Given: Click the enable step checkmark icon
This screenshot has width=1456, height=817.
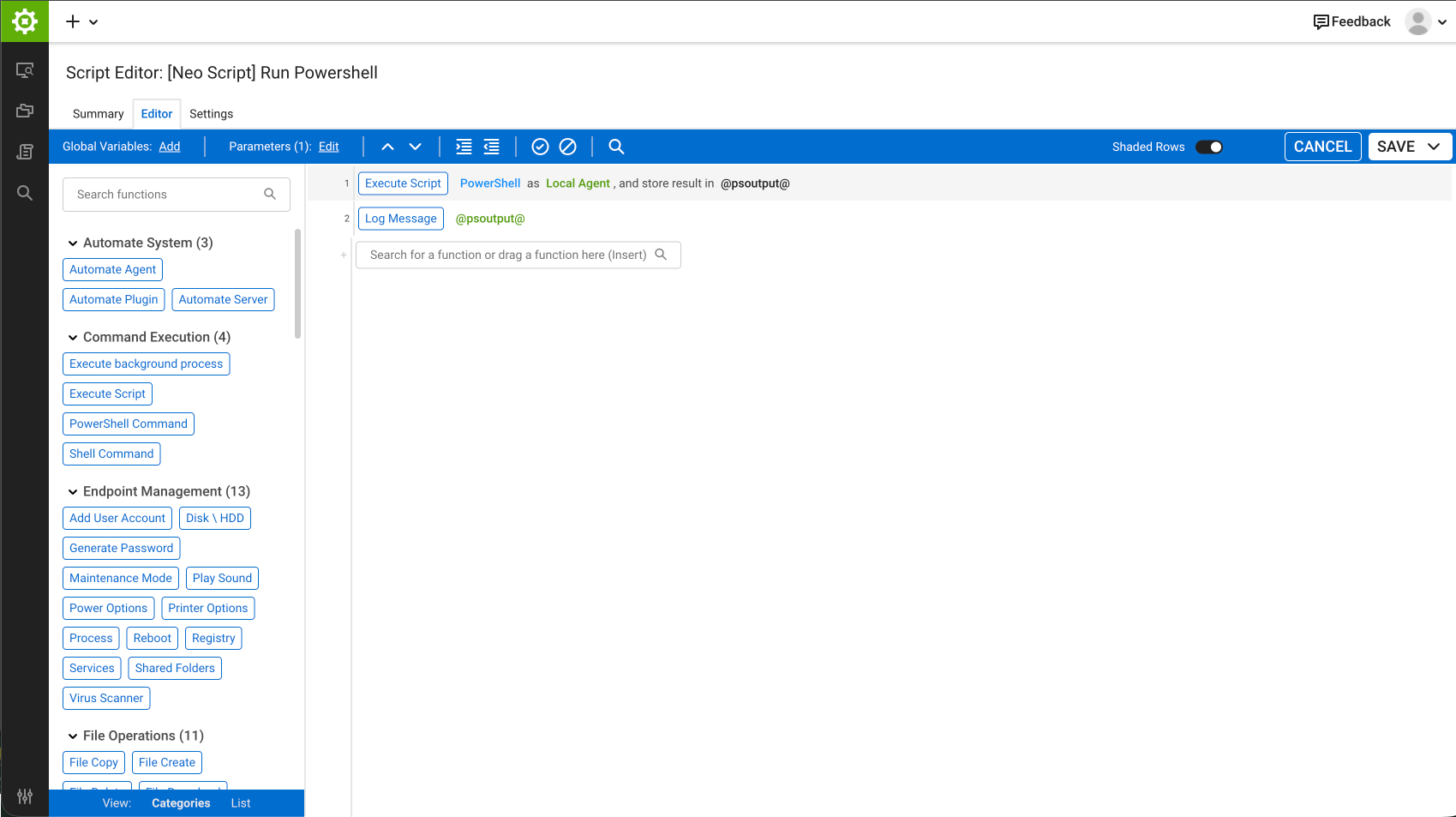Looking at the screenshot, I should 540,147.
